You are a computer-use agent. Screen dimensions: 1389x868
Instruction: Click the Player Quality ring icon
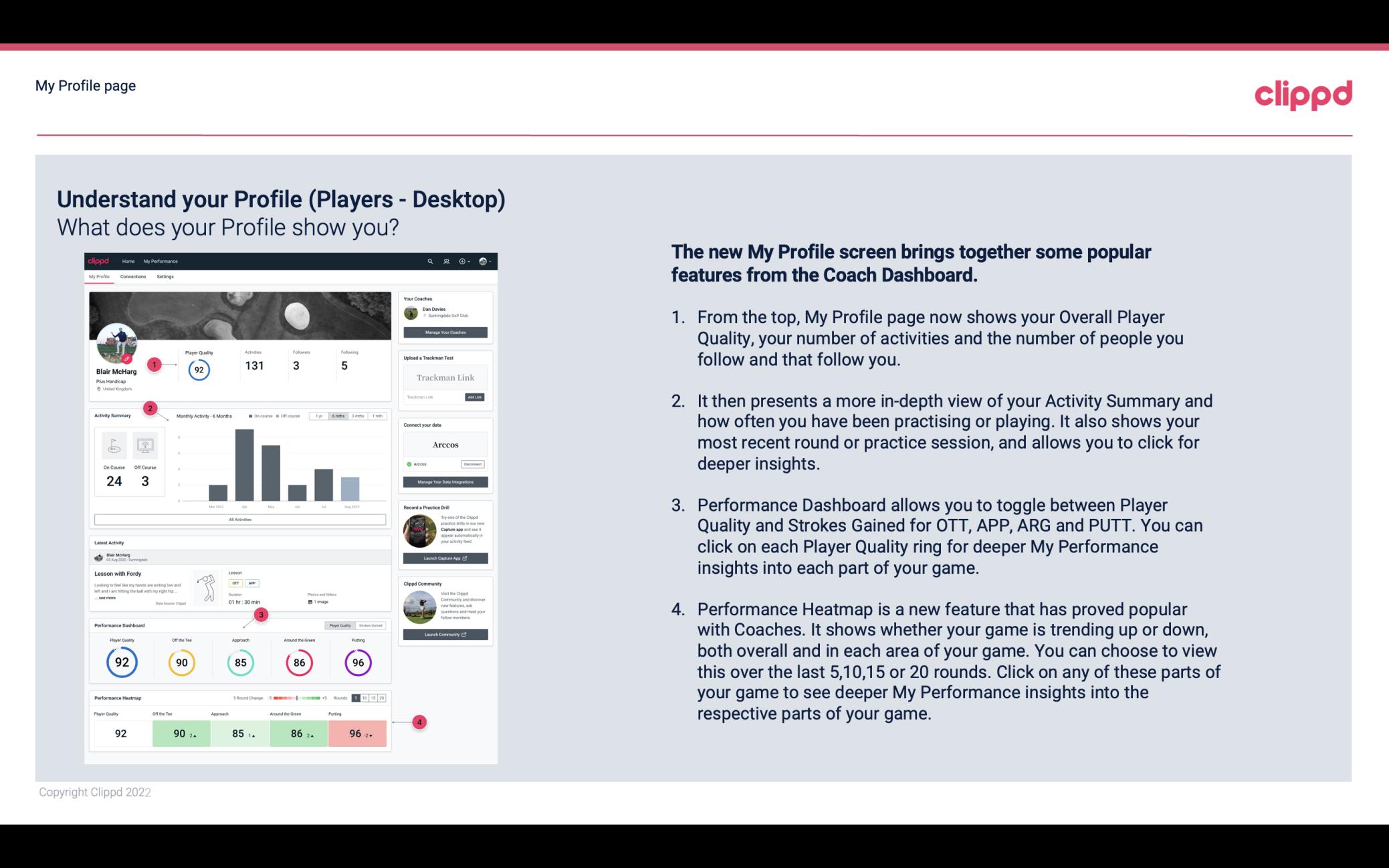pyautogui.click(x=121, y=662)
